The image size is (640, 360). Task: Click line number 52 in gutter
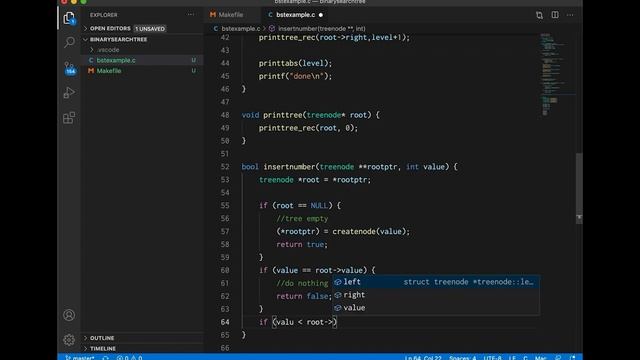coord(225,167)
